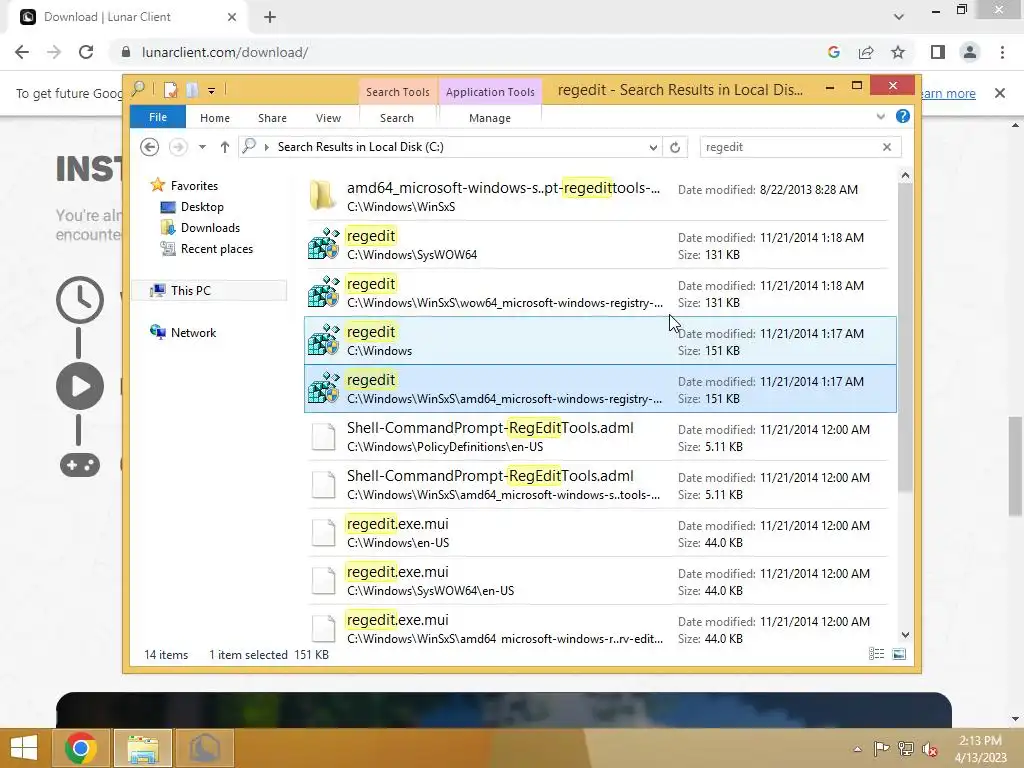Click the results list scroll down arrow
This screenshot has height=768, width=1024.
coord(905,634)
